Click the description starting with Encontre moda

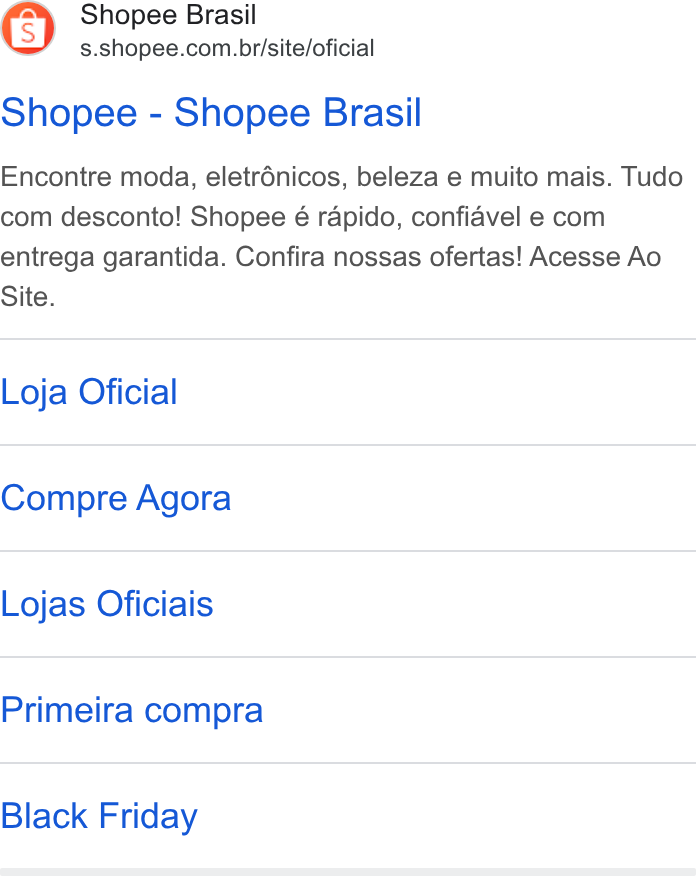click(342, 237)
